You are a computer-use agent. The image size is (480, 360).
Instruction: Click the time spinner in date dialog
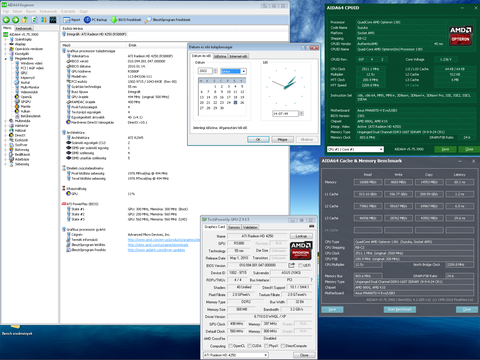301,114
